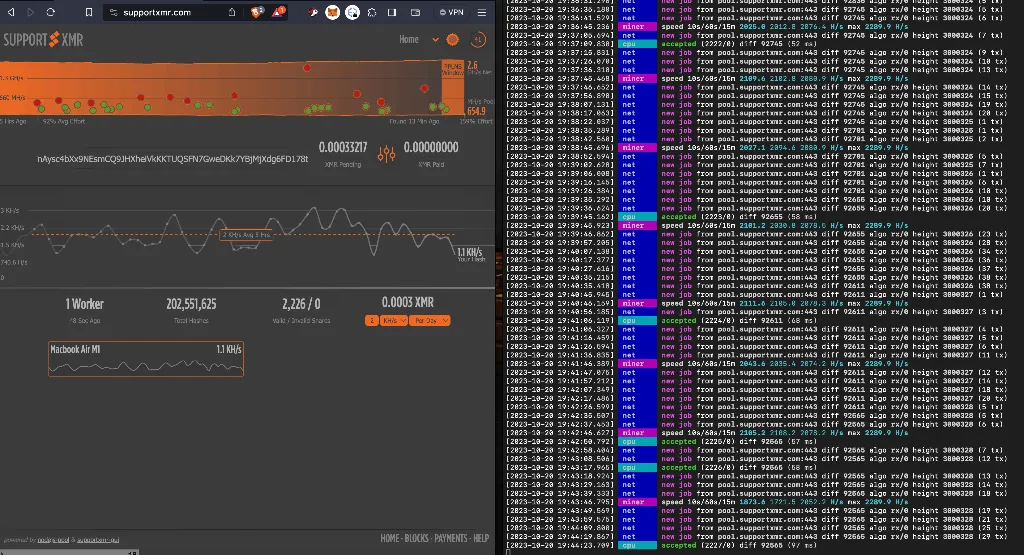Click the 1 Worker stat

coord(84,304)
